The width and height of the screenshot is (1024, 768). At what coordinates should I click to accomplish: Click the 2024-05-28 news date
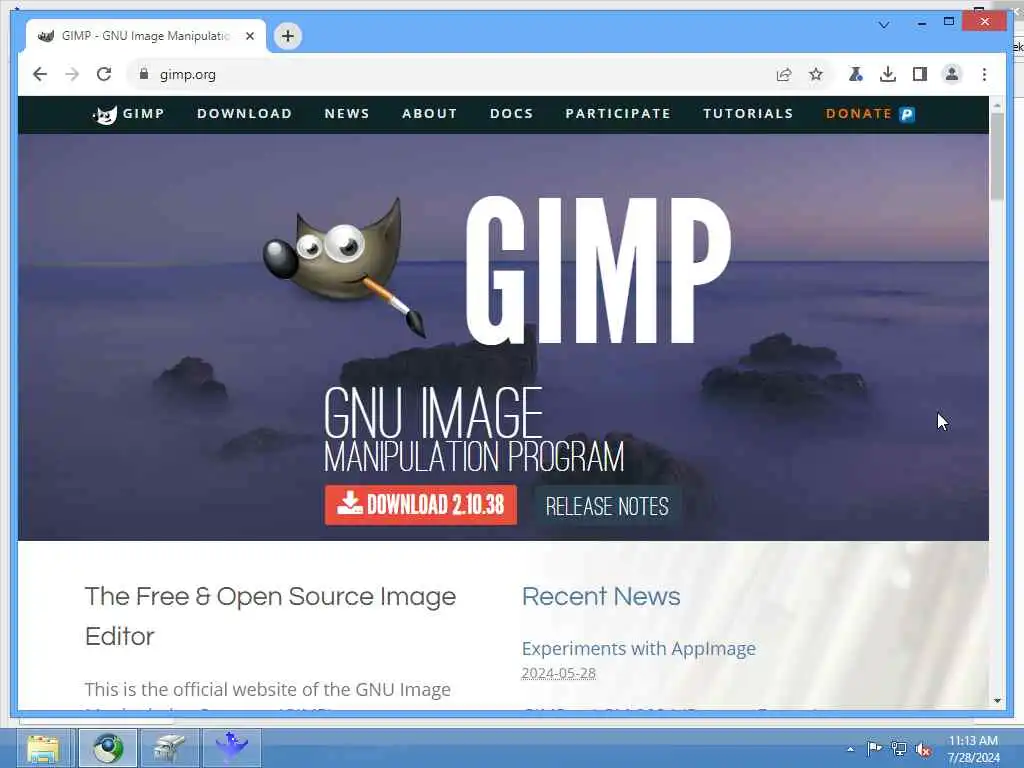click(x=558, y=673)
